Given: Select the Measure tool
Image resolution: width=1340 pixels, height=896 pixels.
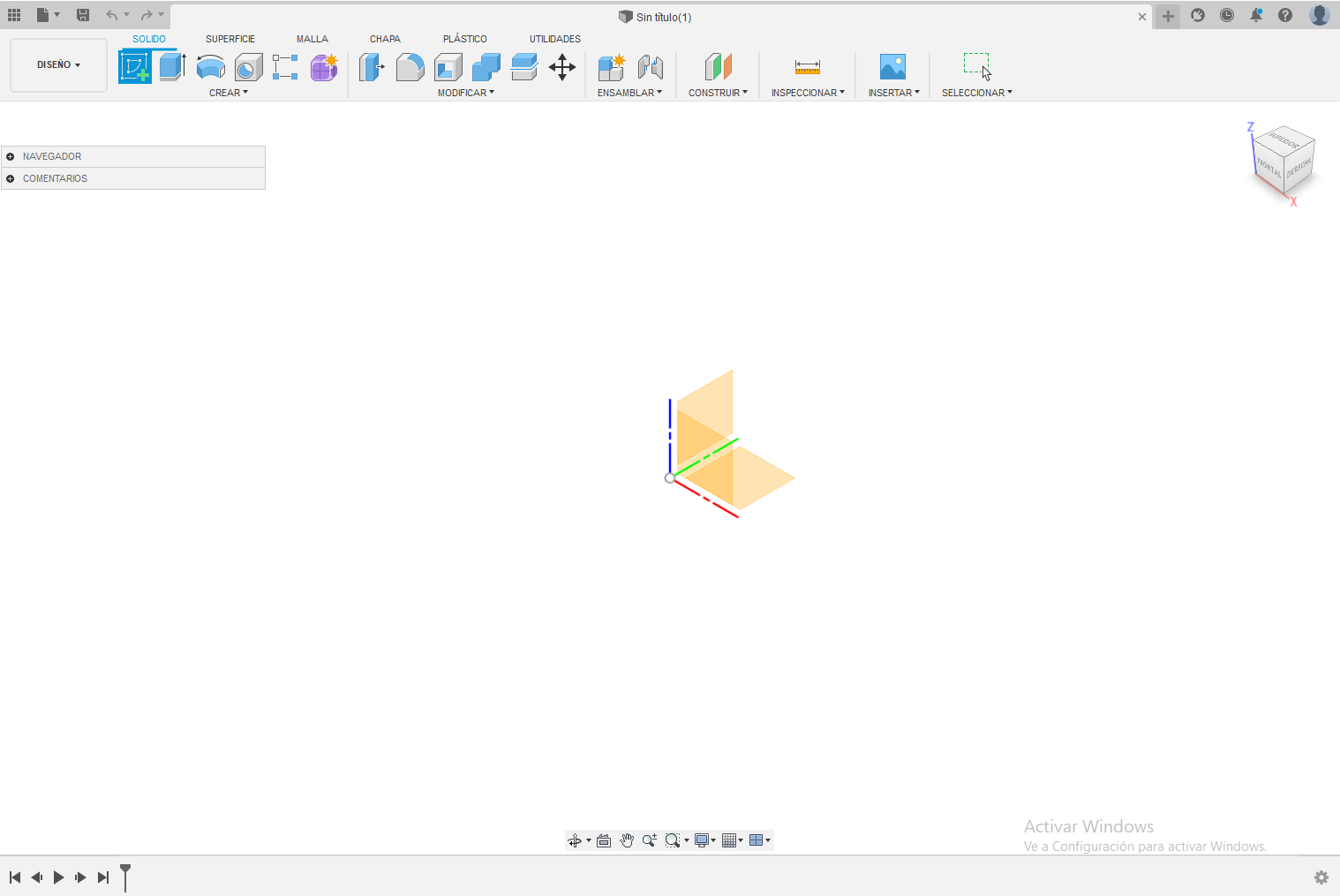Looking at the screenshot, I should pyautogui.click(x=808, y=67).
